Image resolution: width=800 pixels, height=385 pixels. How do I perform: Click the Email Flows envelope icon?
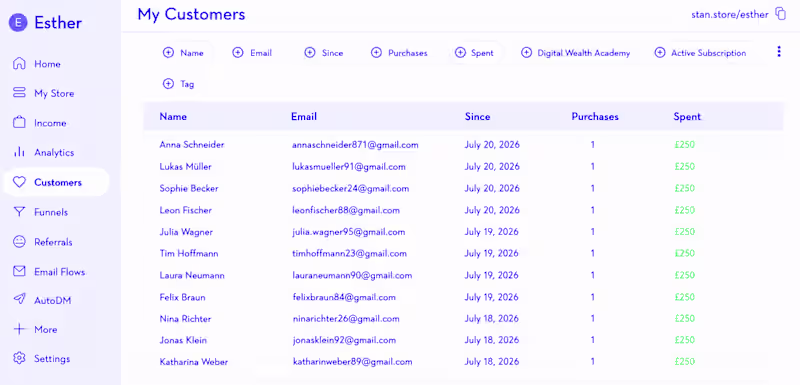[19, 271]
